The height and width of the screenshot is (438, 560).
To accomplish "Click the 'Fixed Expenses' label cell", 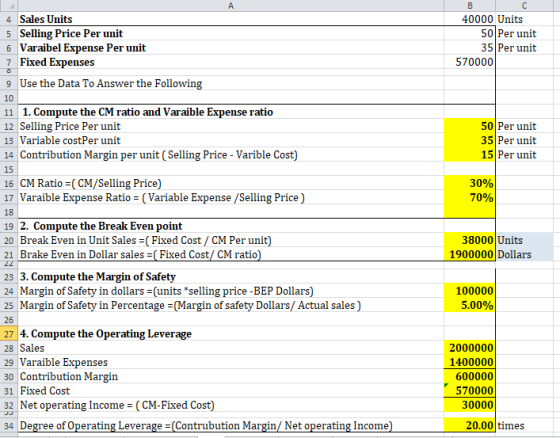I will [231, 62].
